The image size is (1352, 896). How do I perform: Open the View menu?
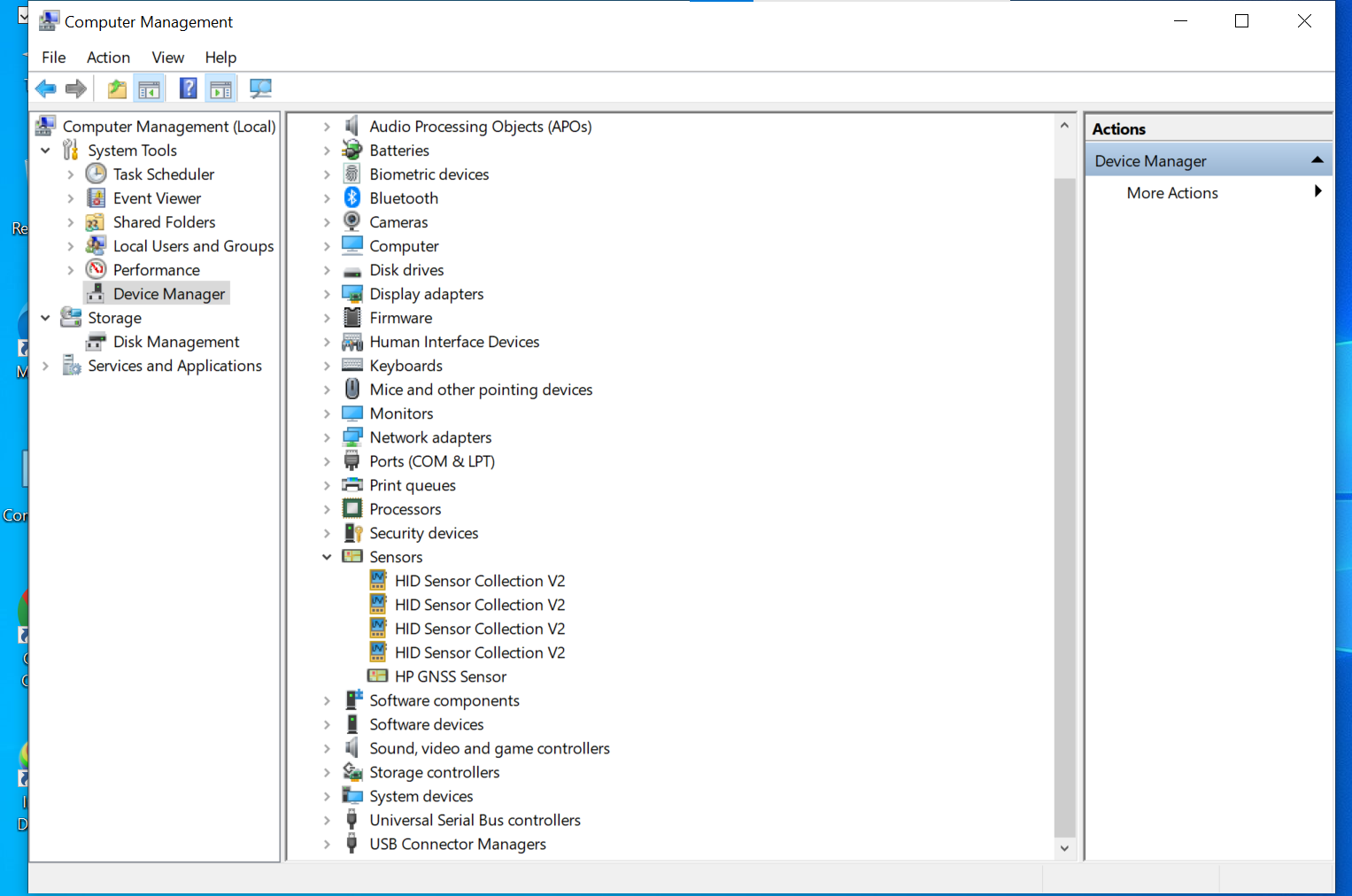pos(167,58)
